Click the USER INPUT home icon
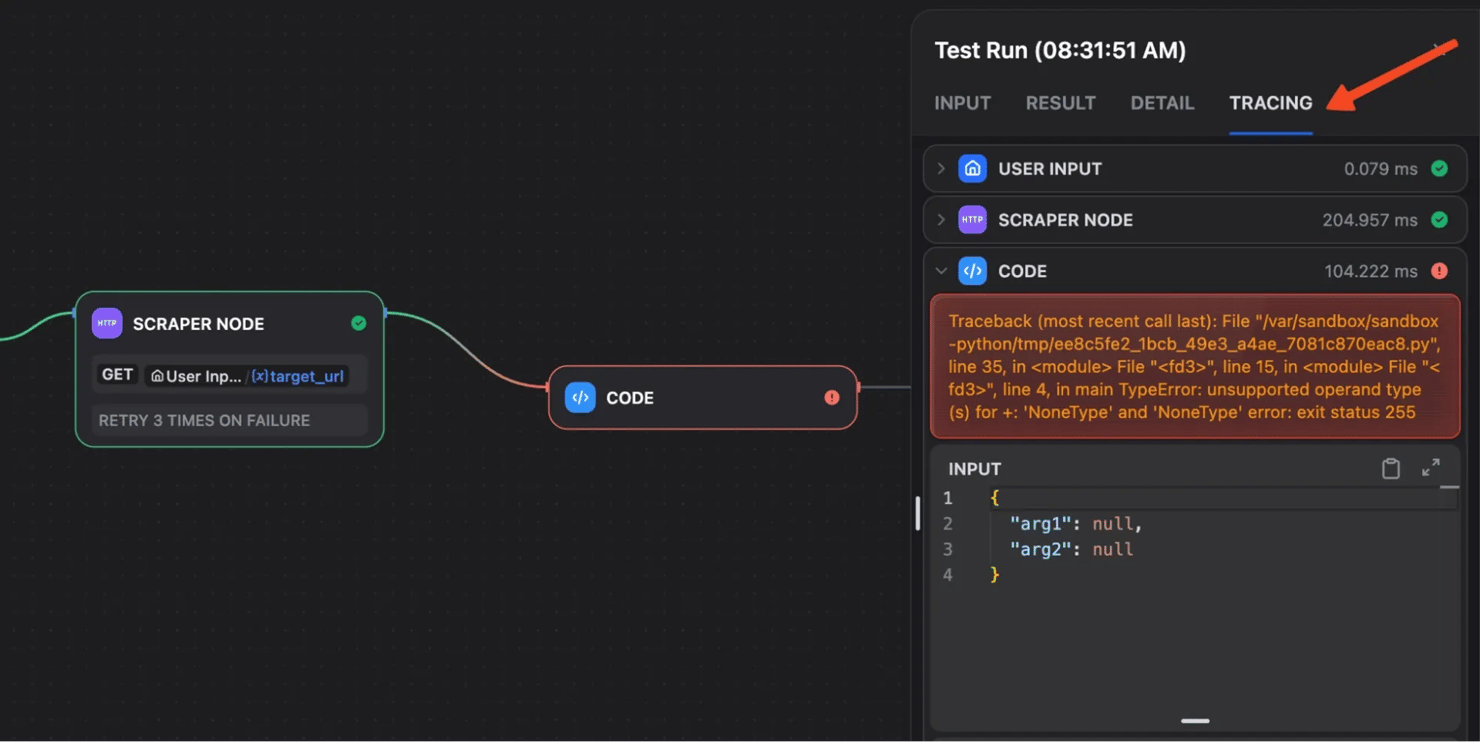 pos(972,169)
